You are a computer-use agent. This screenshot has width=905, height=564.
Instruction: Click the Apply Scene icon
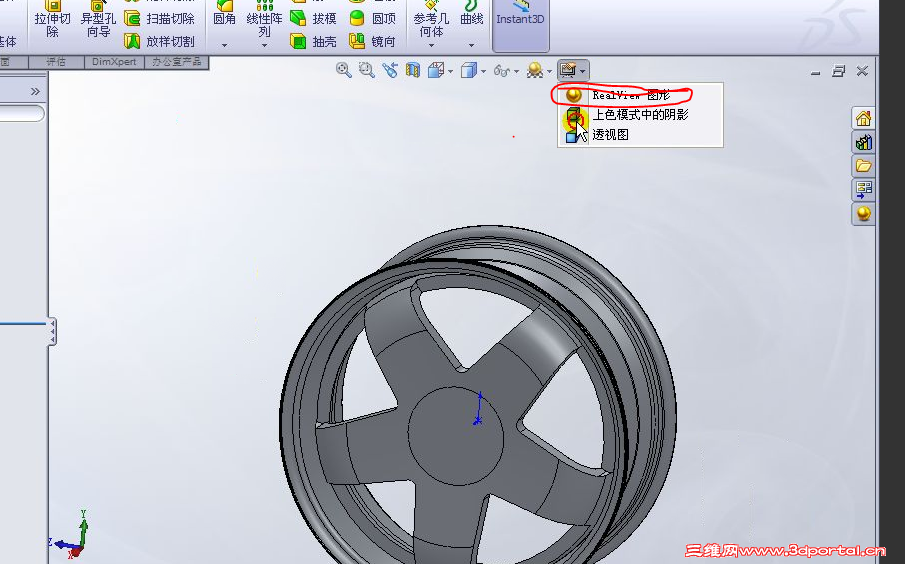(535, 70)
